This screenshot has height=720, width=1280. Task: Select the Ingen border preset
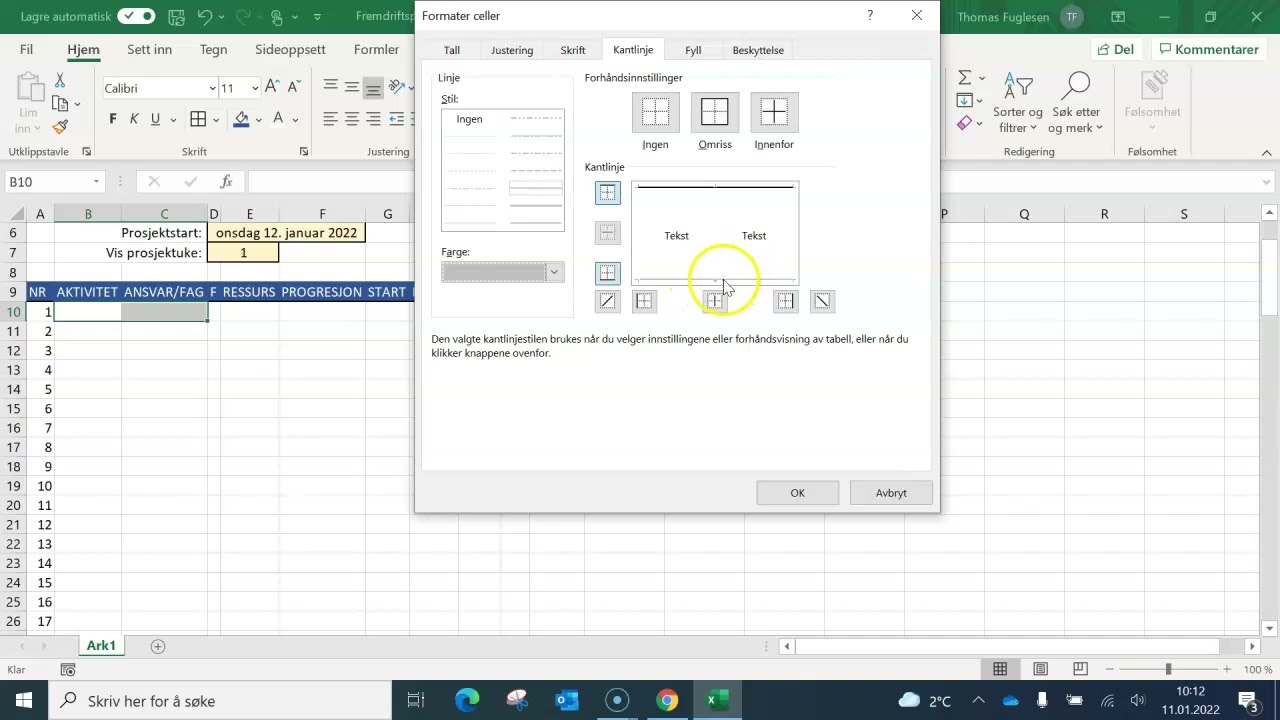coord(655,113)
